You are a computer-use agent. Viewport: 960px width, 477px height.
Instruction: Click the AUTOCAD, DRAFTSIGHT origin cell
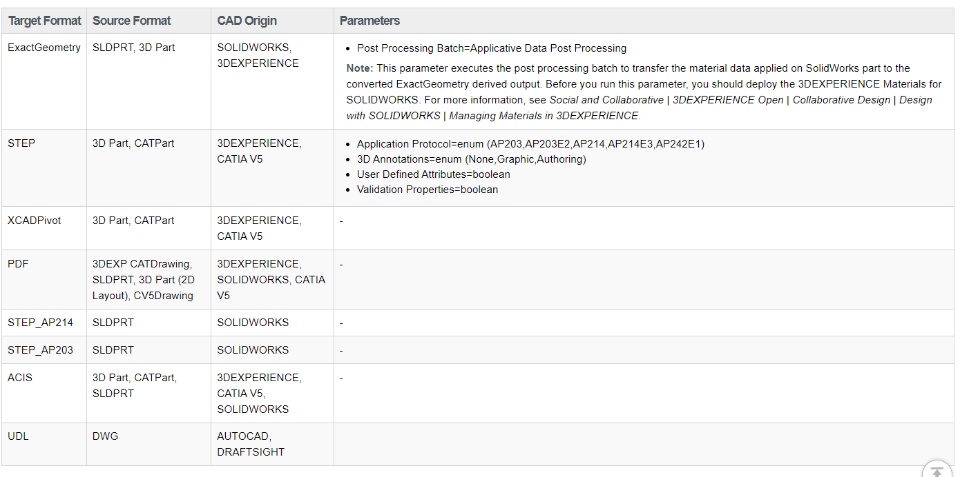250,444
